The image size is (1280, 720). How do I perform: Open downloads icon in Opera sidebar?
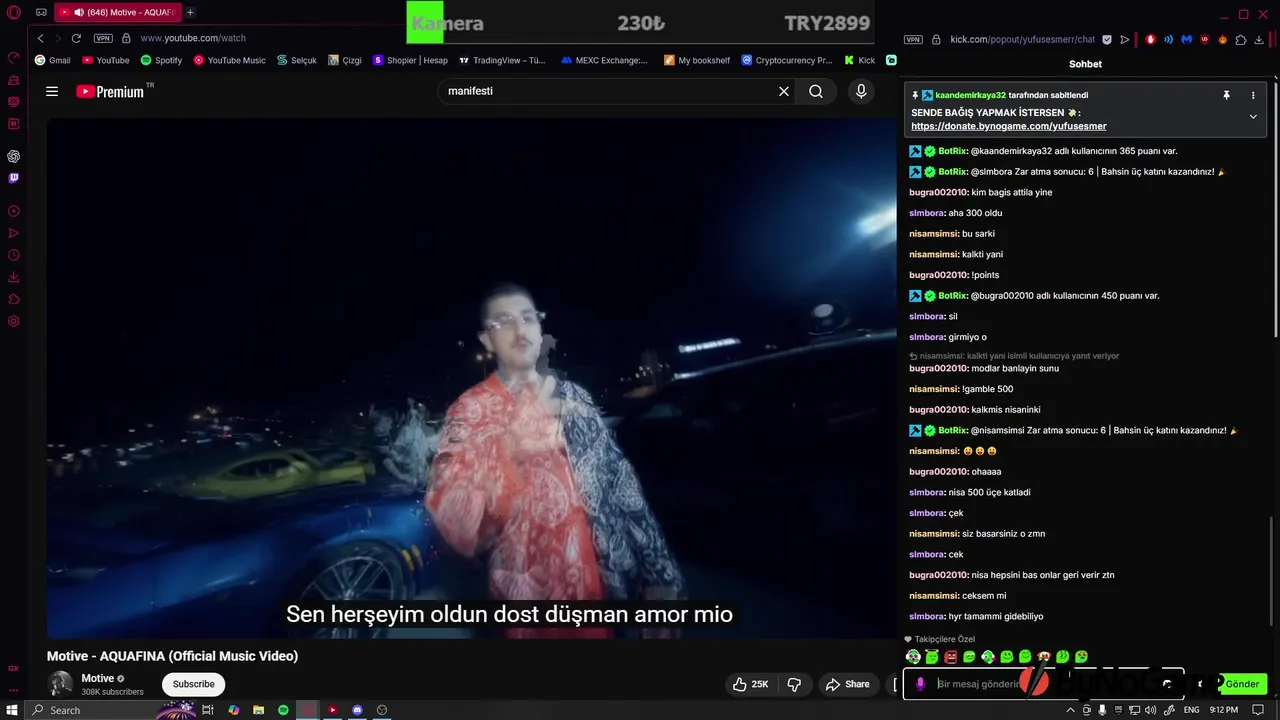coord(13,277)
